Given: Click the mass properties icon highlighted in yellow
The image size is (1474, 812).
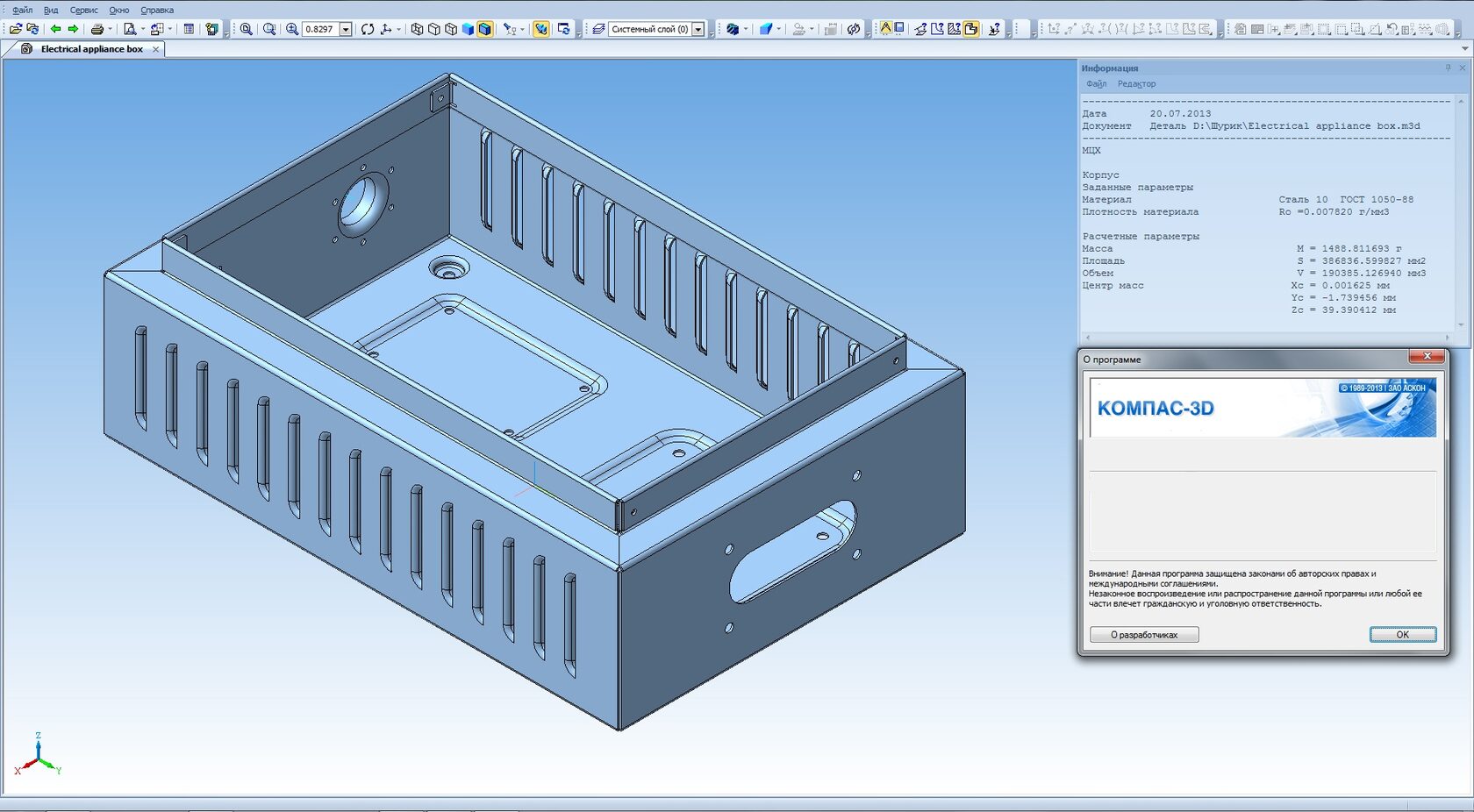Looking at the screenshot, I should [x=971, y=29].
